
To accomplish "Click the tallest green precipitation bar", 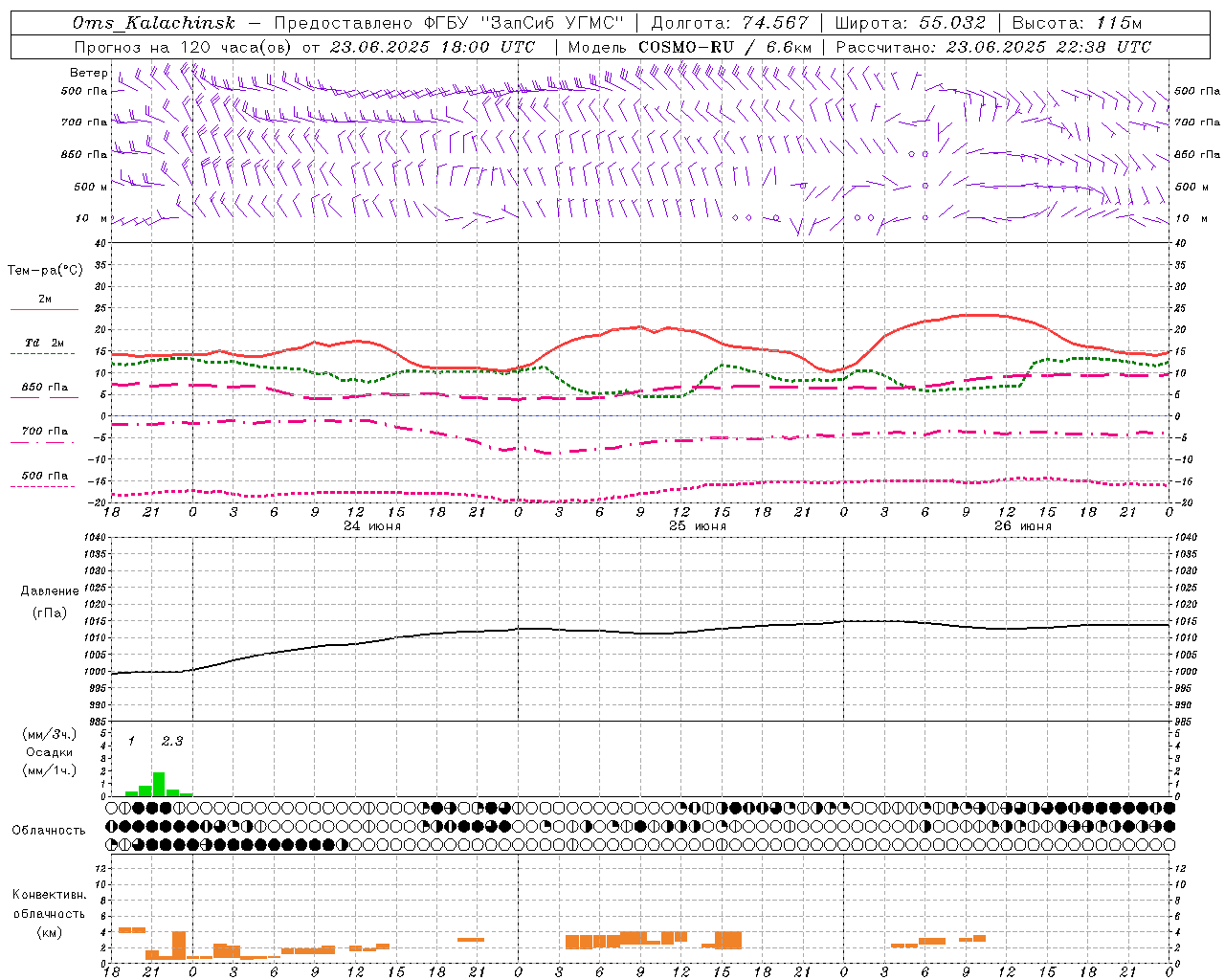I will coord(159,784).
